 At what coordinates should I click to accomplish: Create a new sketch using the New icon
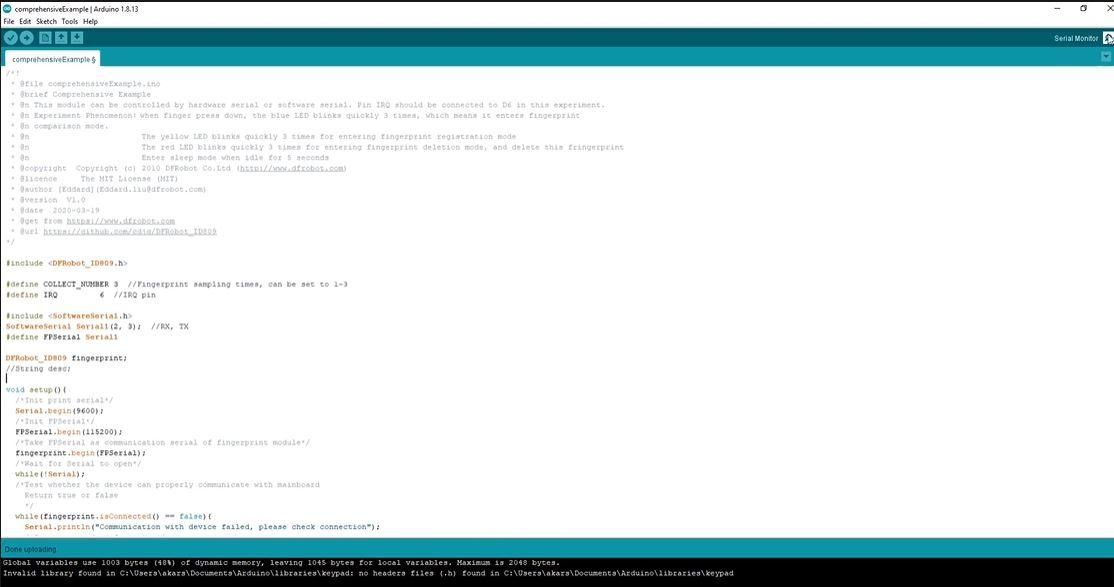coord(45,37)
